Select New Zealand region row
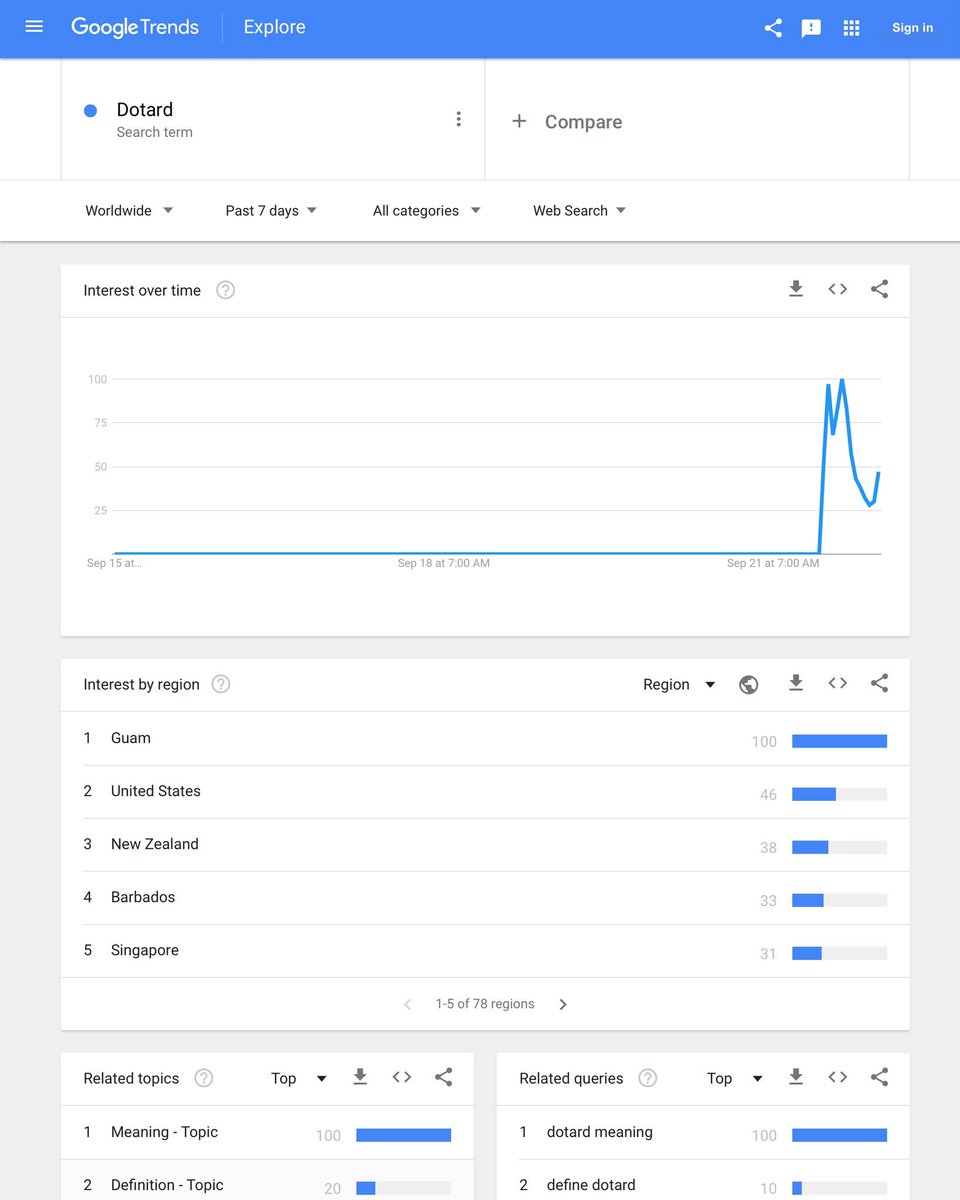The height and width of the screenshot is (1200, 960). [485, 844]
